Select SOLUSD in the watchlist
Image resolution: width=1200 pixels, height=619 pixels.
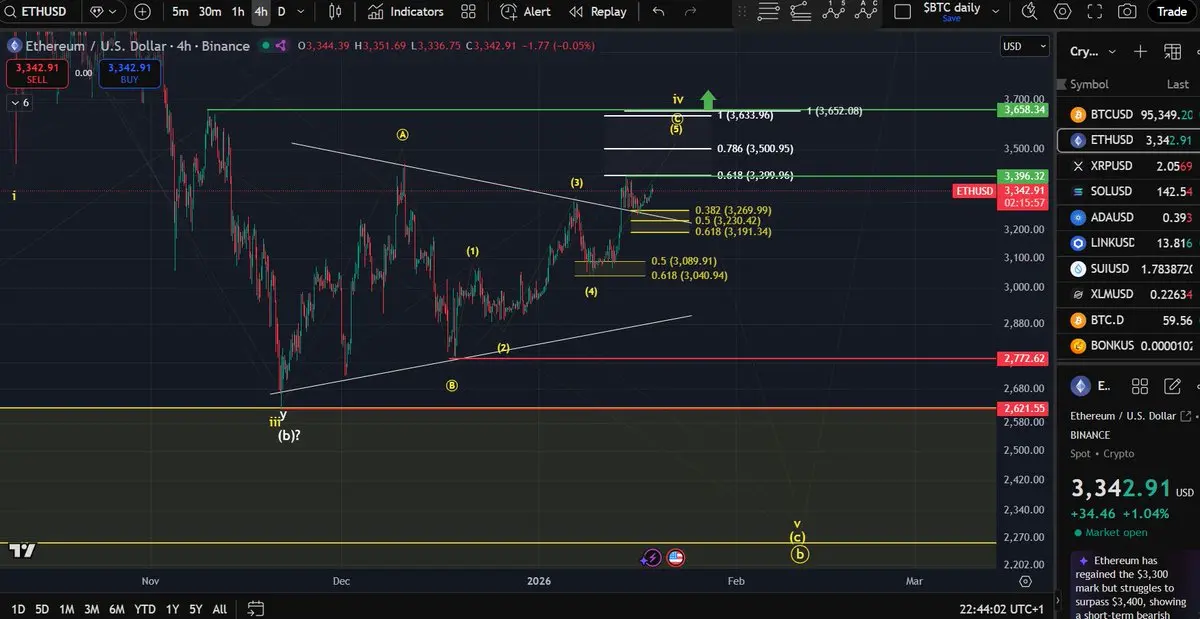1129,191
